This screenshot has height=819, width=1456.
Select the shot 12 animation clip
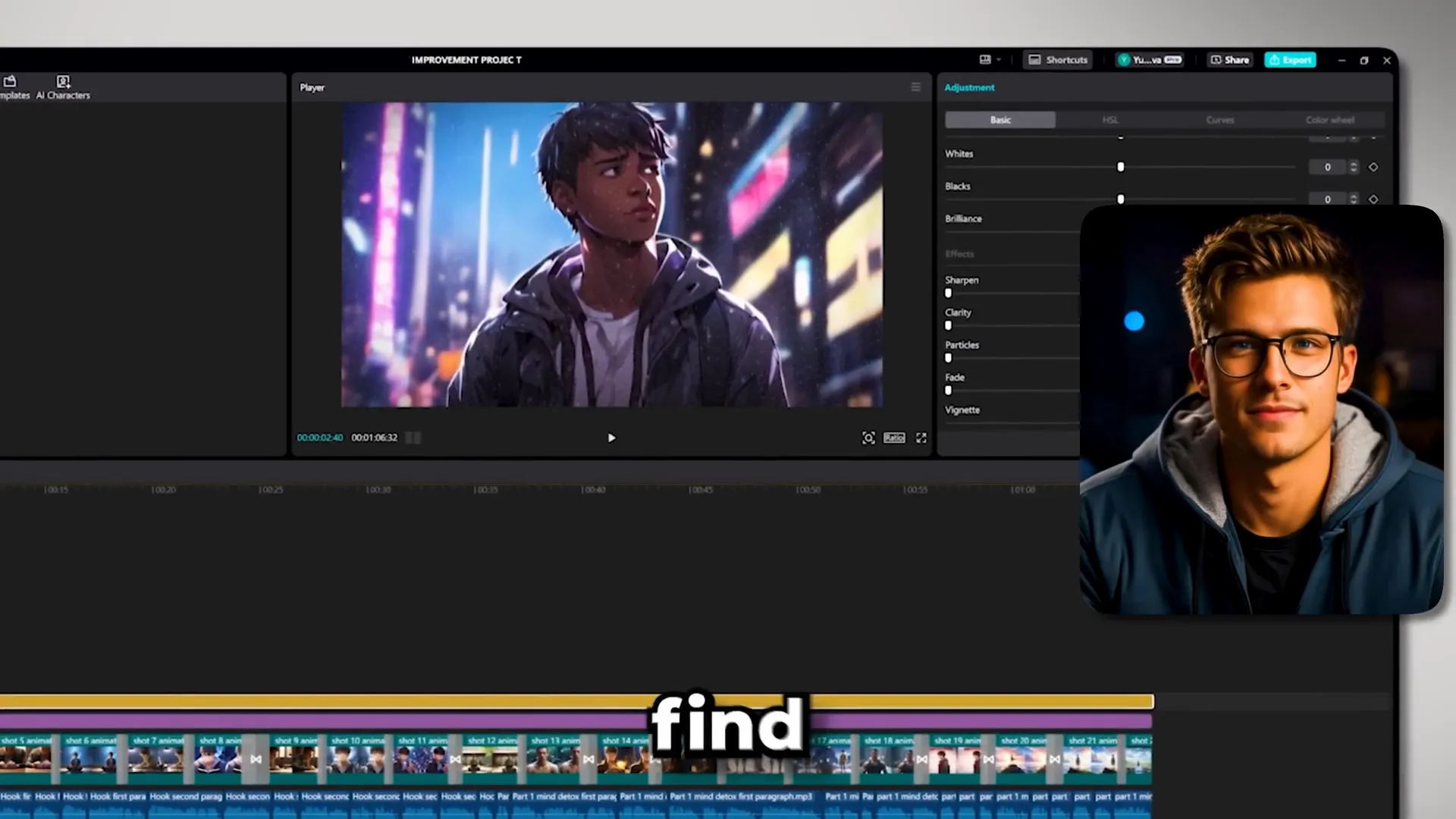[x=491, y=758]
